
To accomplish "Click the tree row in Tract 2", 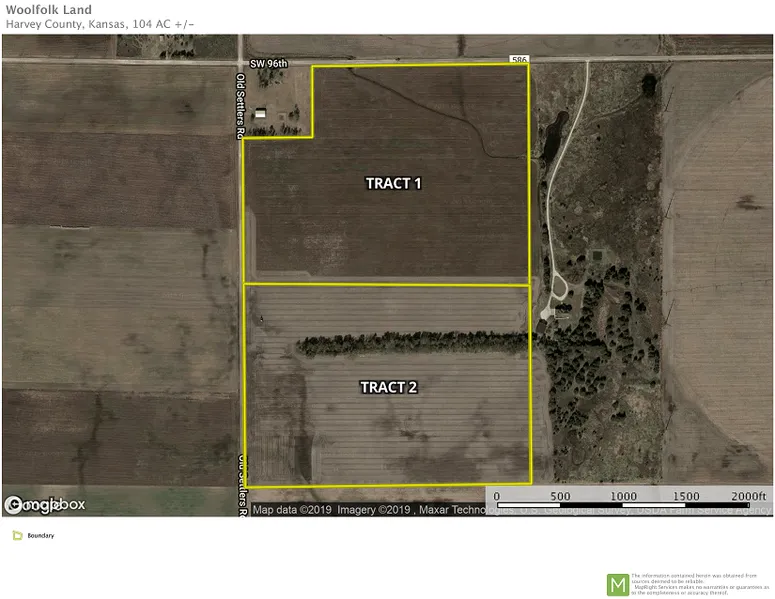I will 414,344.
